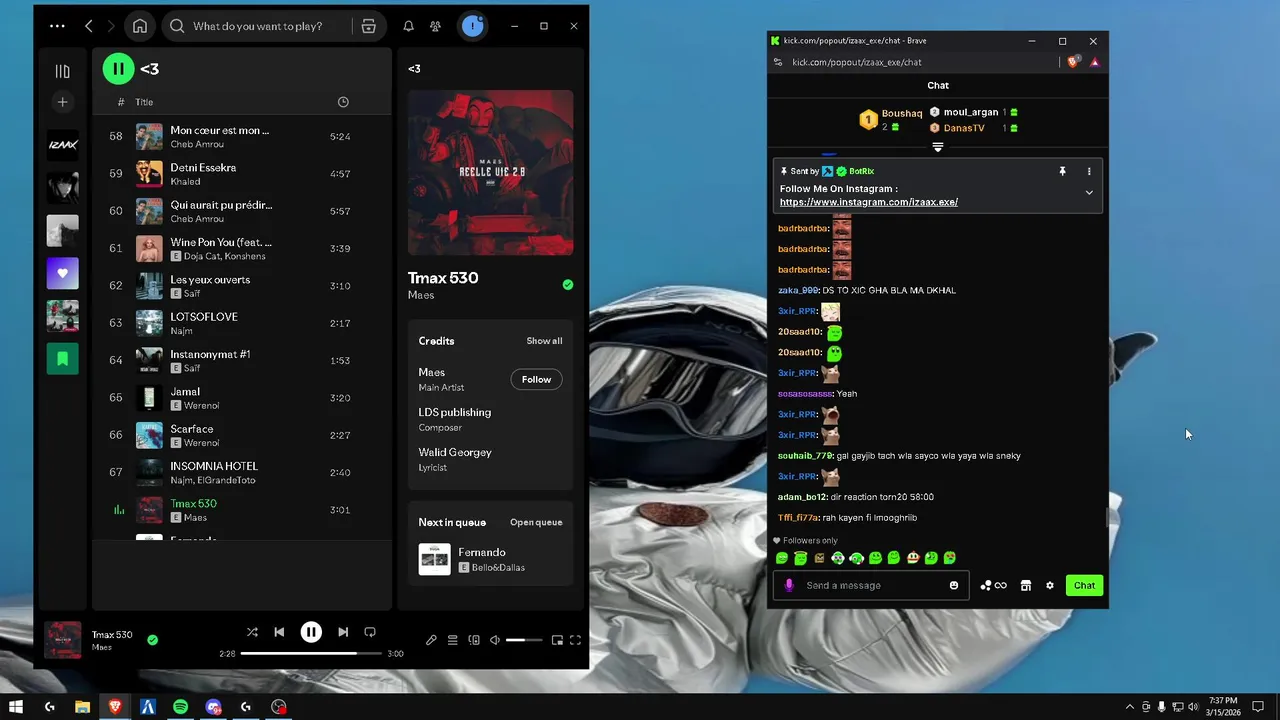Seek on the song progress bar

click(311, 653)
